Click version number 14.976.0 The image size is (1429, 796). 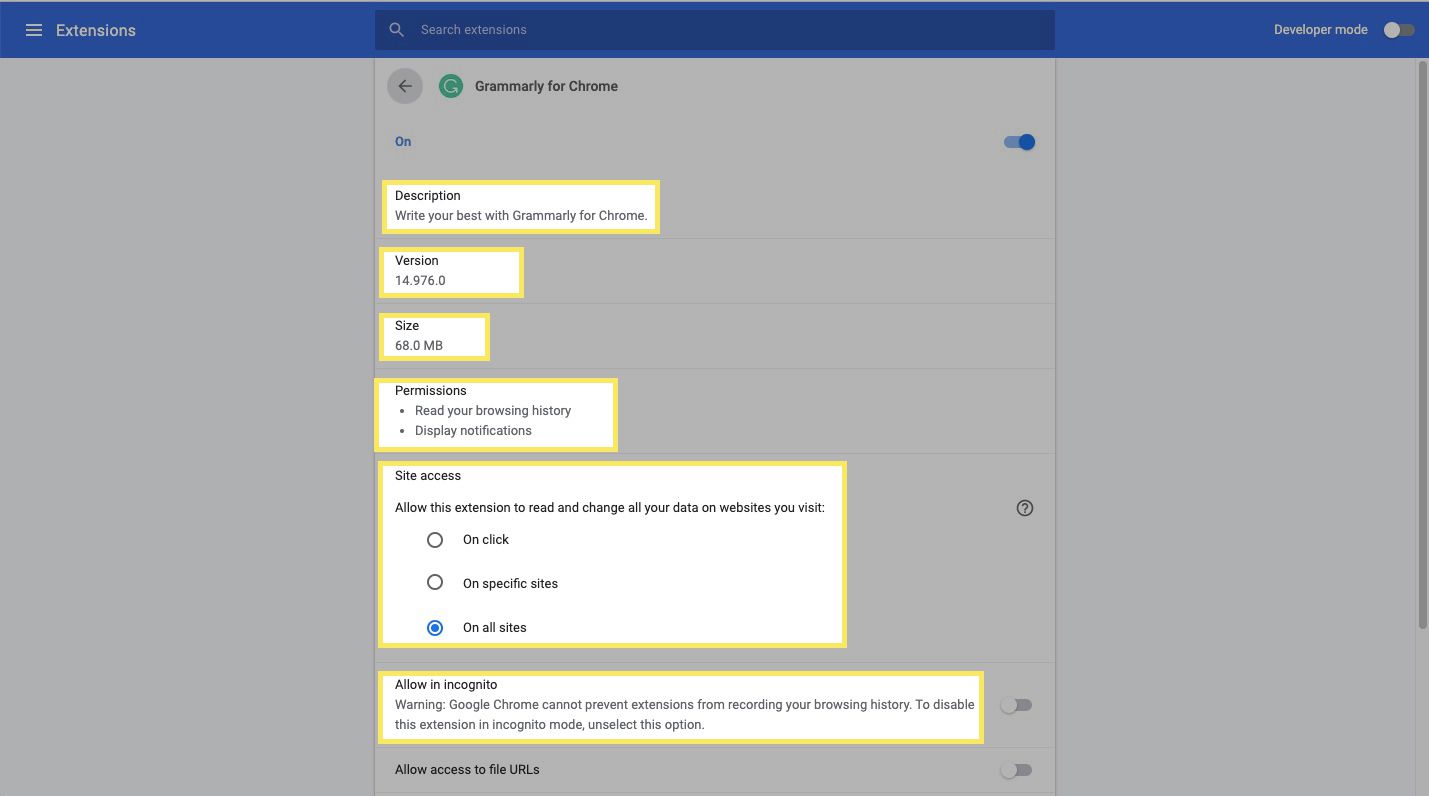pos(420,280)
